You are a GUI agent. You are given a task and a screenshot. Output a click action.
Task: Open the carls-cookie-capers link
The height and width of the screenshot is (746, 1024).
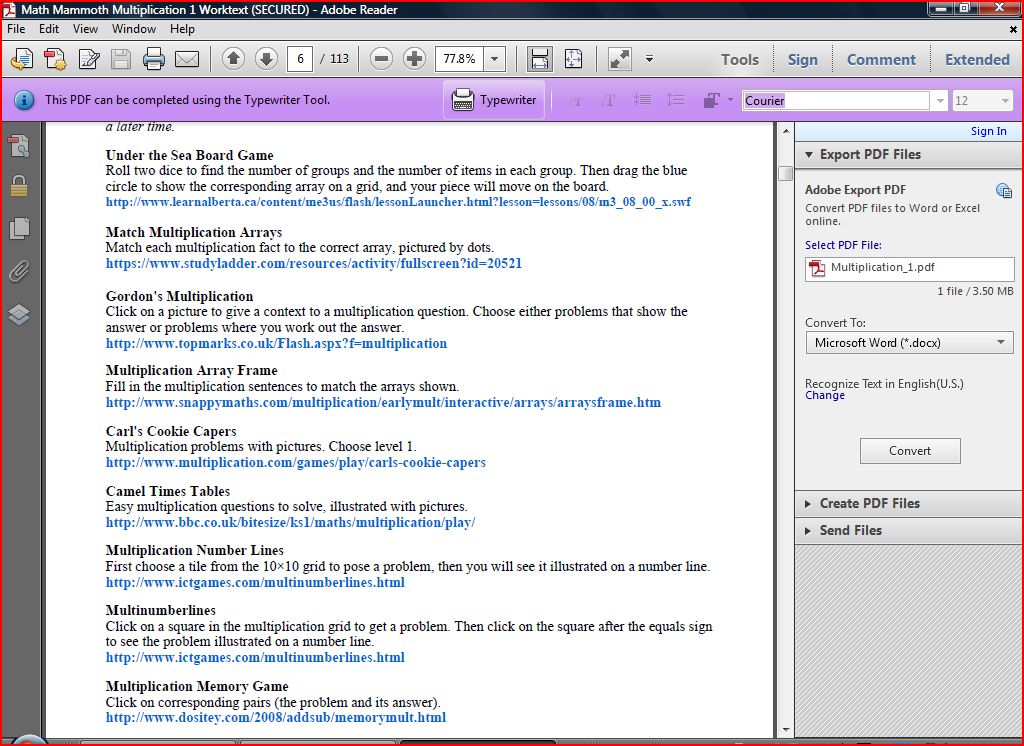pyautogui.click(x=296, y=462)
